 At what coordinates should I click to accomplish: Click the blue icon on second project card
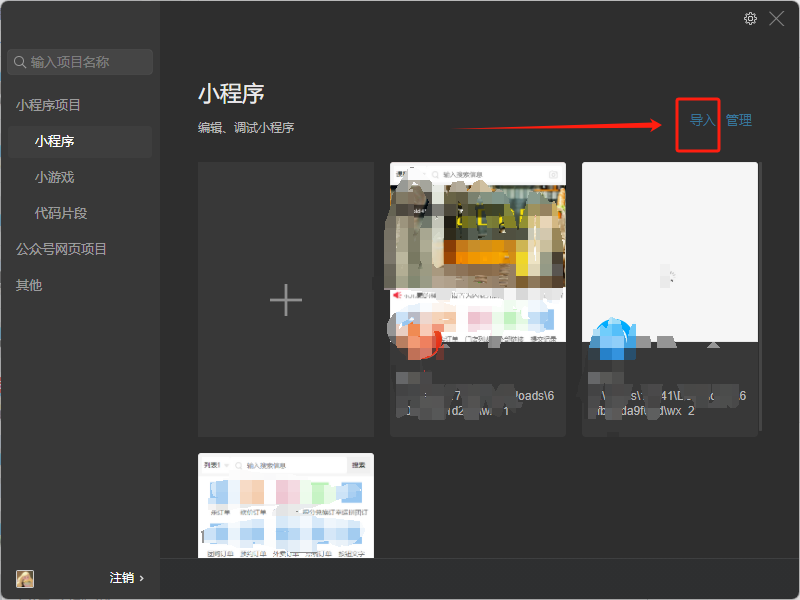pyautogui.click(x=611, y=340)
